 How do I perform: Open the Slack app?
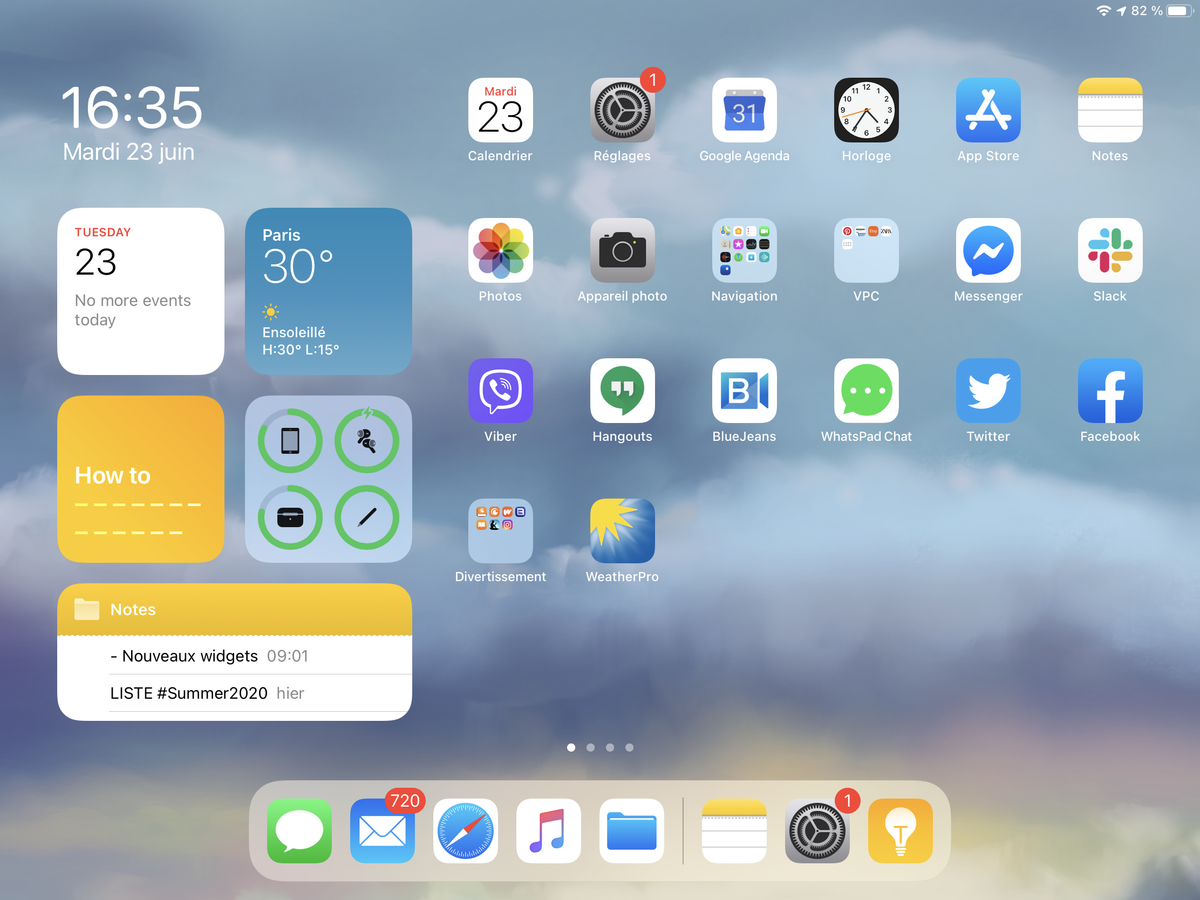[1110, 250]
